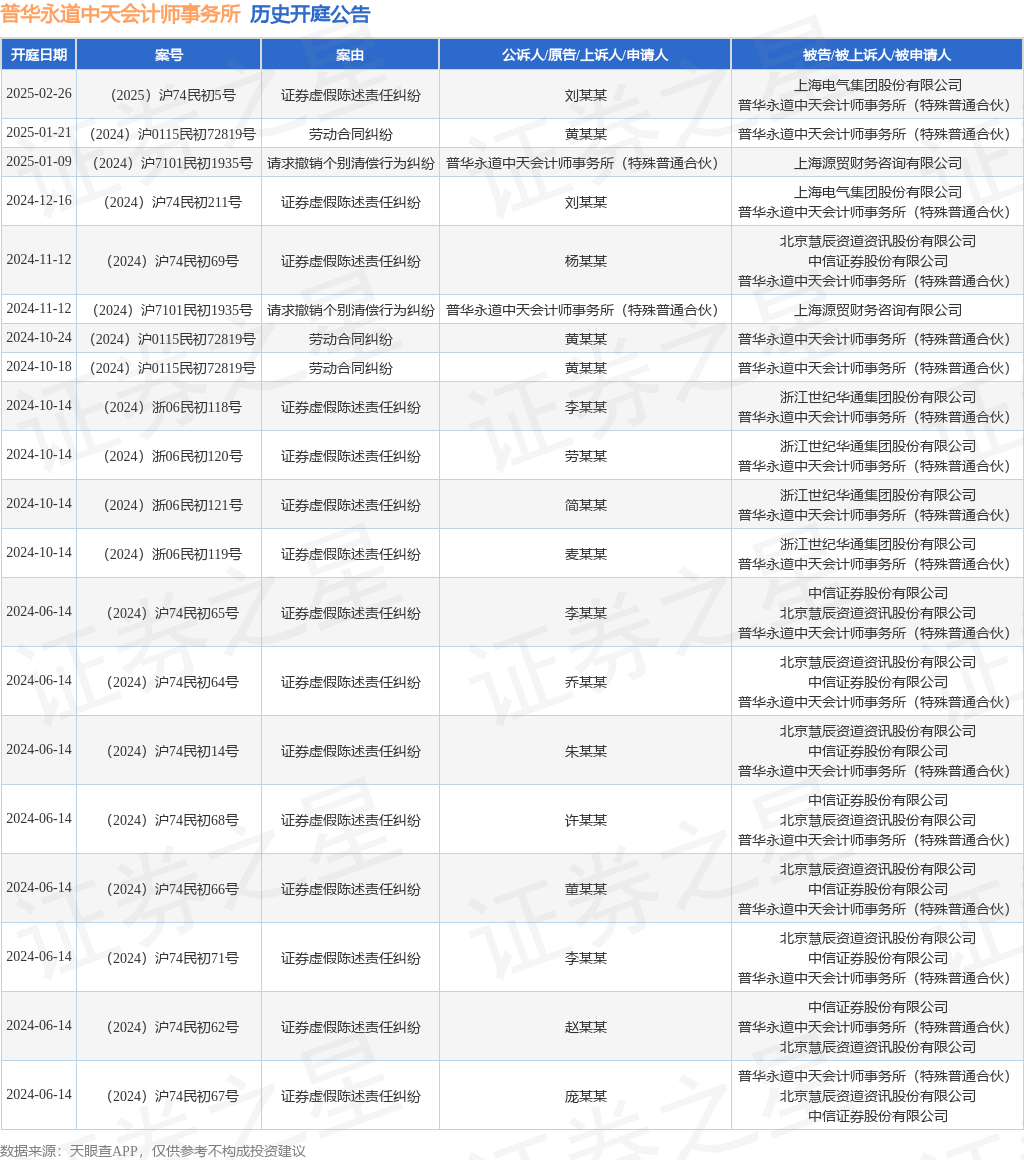Select case number (2024)沪74民初71号
This screenshot has height=1160, width=1024.
click(169, 958)
